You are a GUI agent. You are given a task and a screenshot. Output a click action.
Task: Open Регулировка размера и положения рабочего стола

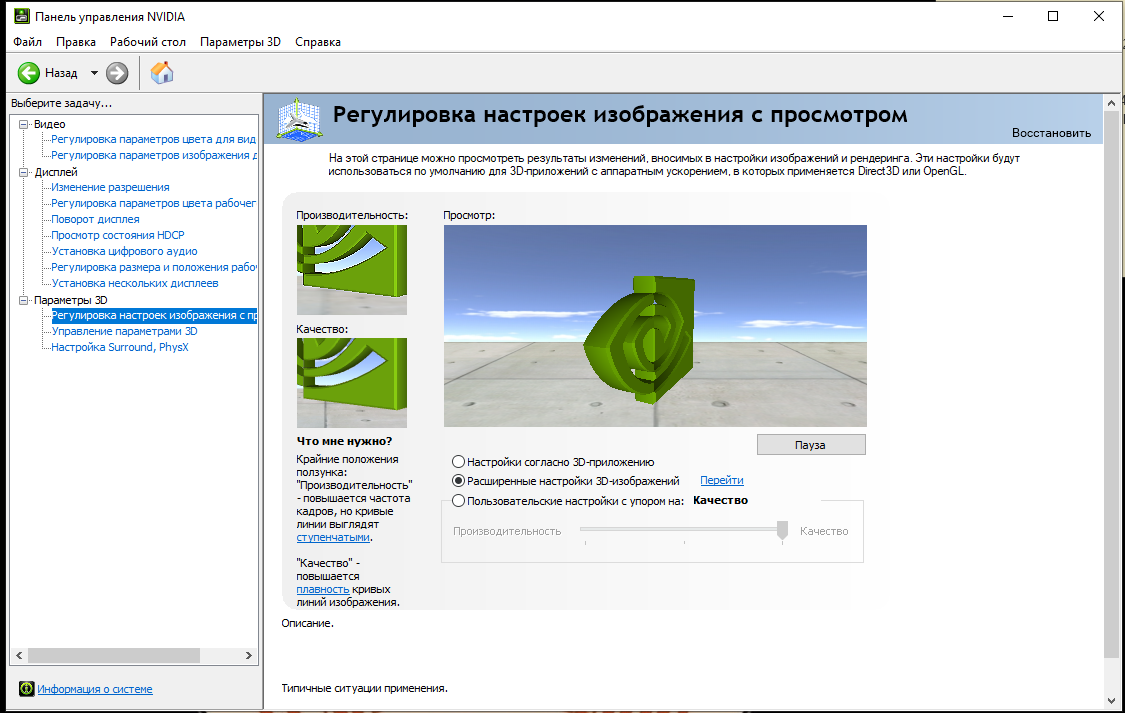click(154, 267)
